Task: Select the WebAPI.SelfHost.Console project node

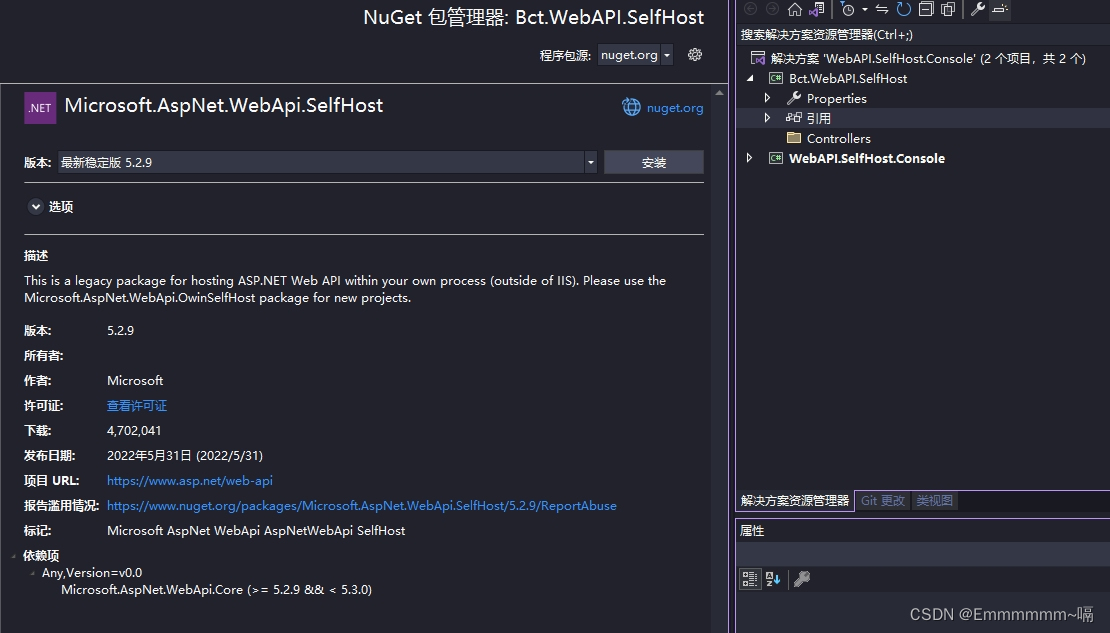Action: coord(866,158)
